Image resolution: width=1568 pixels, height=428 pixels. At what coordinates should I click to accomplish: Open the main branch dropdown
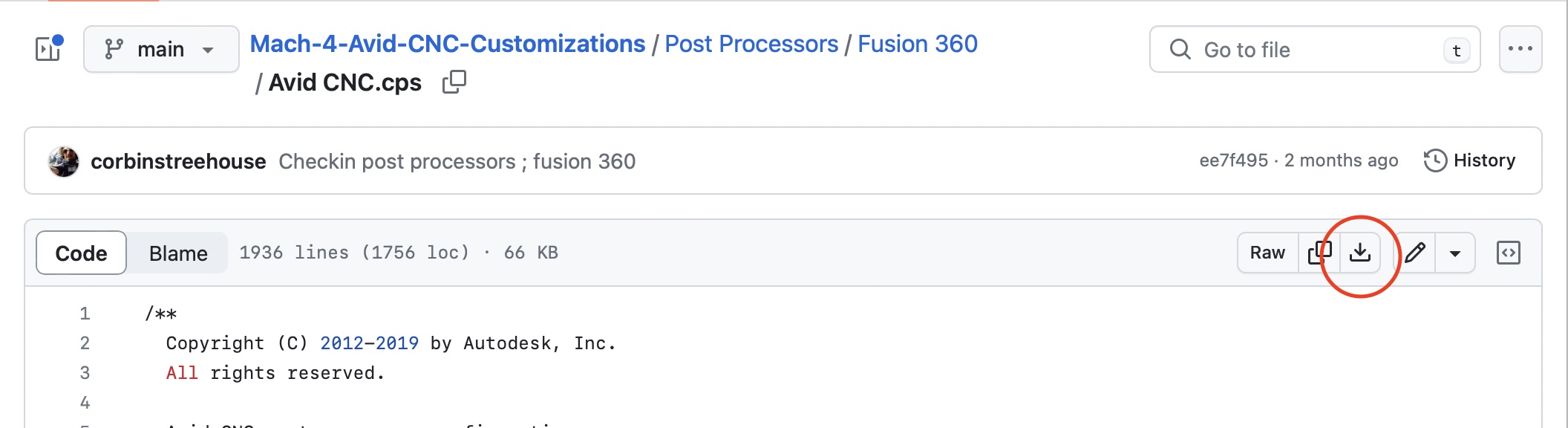click(x=161, y=49)
